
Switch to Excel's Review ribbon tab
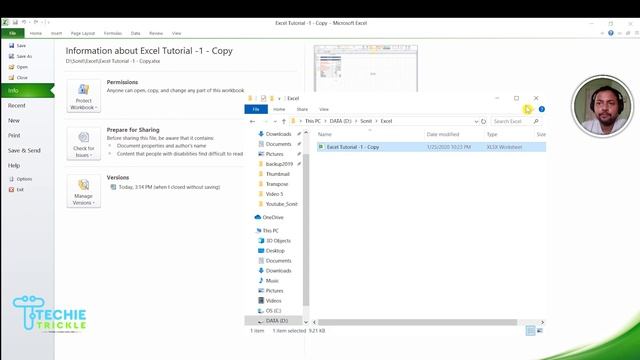[x=156, y=33]
